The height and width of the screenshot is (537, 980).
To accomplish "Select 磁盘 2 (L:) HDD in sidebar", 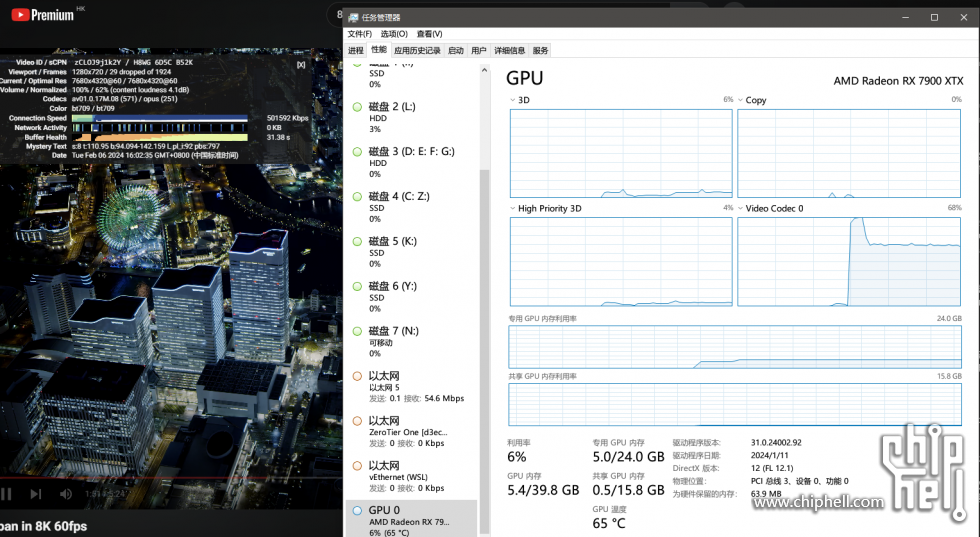I will click(x=411, y=118).
